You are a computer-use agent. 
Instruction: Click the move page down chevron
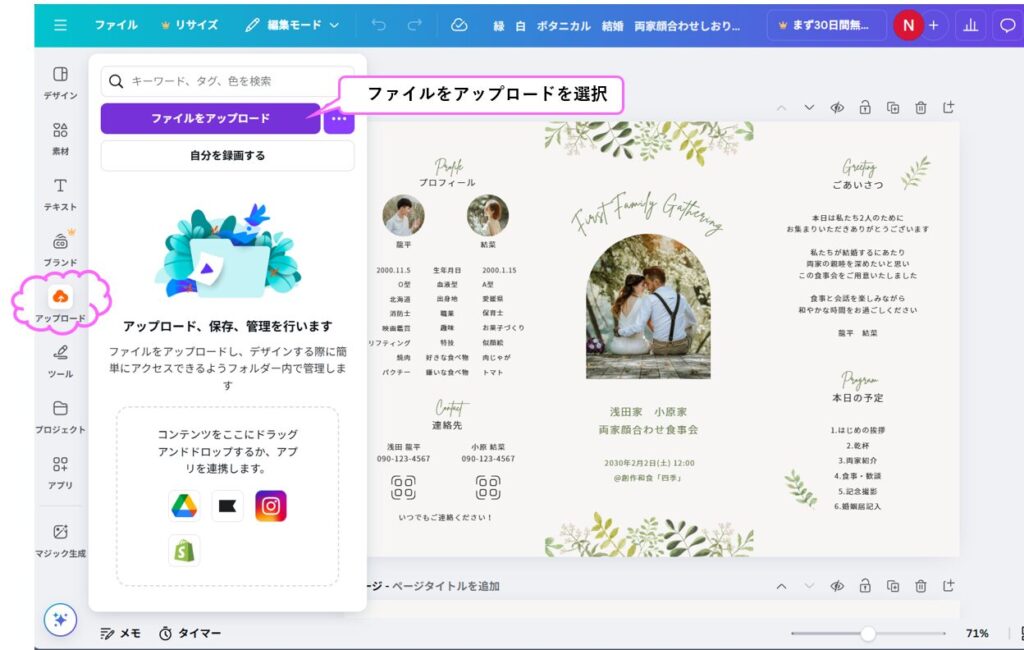tap(809, 108)
